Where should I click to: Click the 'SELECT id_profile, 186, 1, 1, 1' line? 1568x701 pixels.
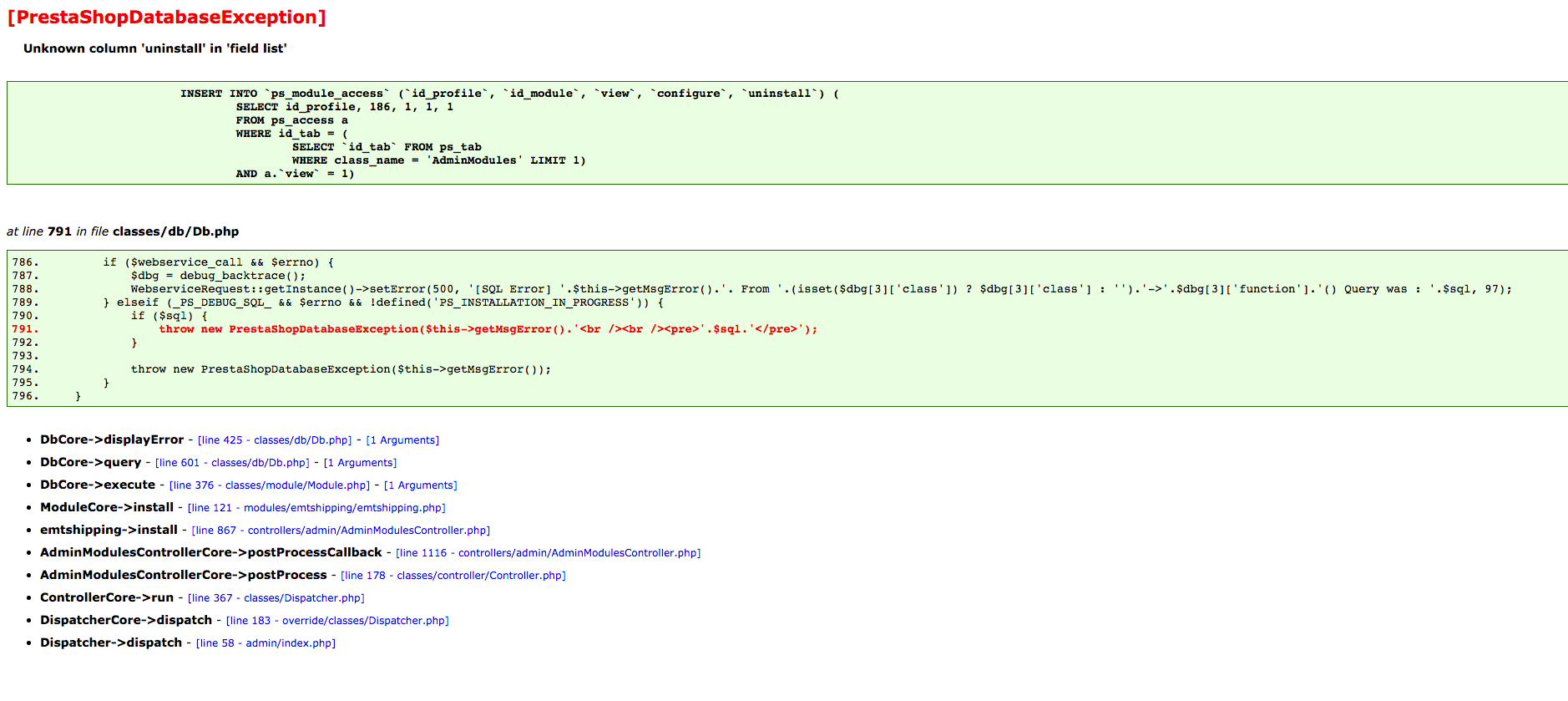[x=345, y=107]
